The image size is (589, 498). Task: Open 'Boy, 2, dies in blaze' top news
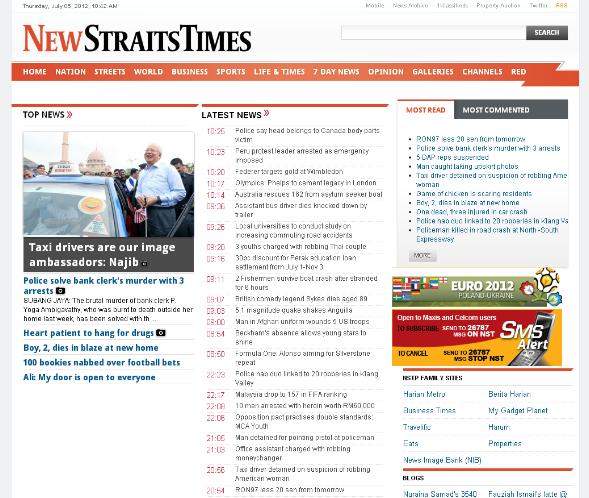click(91, 348)
